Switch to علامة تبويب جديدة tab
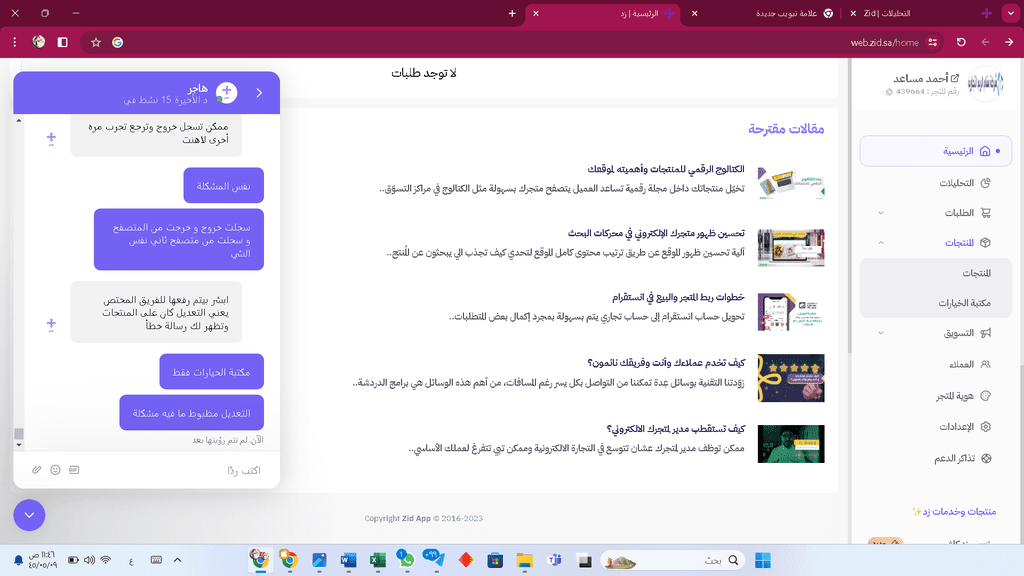The height and width of the screenshot is (576, 1024). [x=786, y=13]
